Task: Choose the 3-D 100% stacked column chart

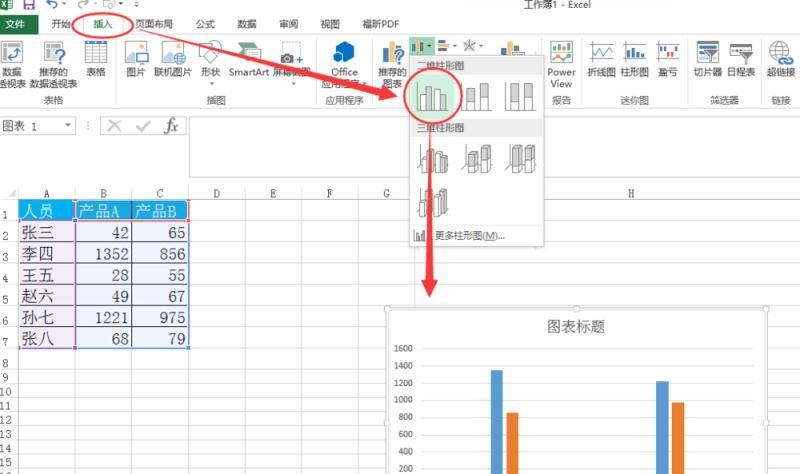Action: pyautogui.click(x=520, y=159)
